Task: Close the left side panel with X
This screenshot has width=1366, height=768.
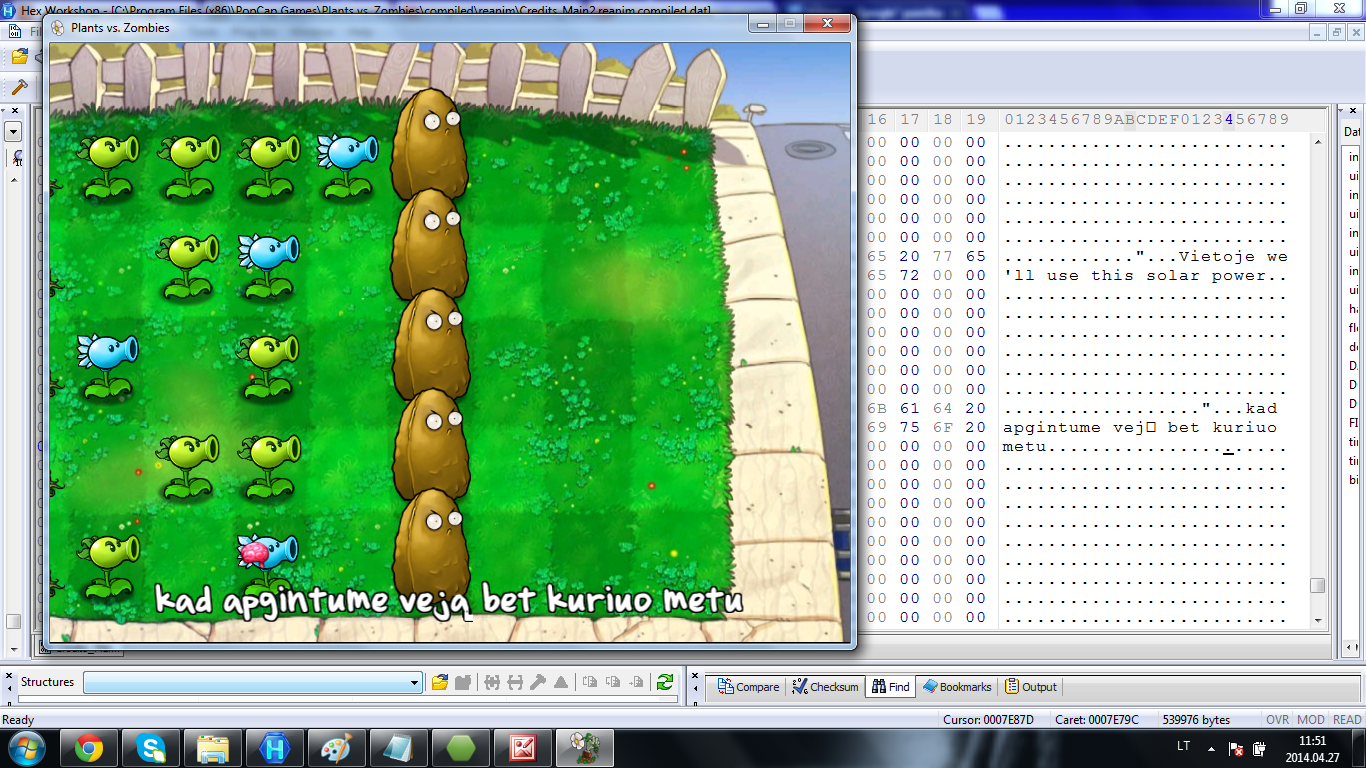Action: click(x=14, y=110)
